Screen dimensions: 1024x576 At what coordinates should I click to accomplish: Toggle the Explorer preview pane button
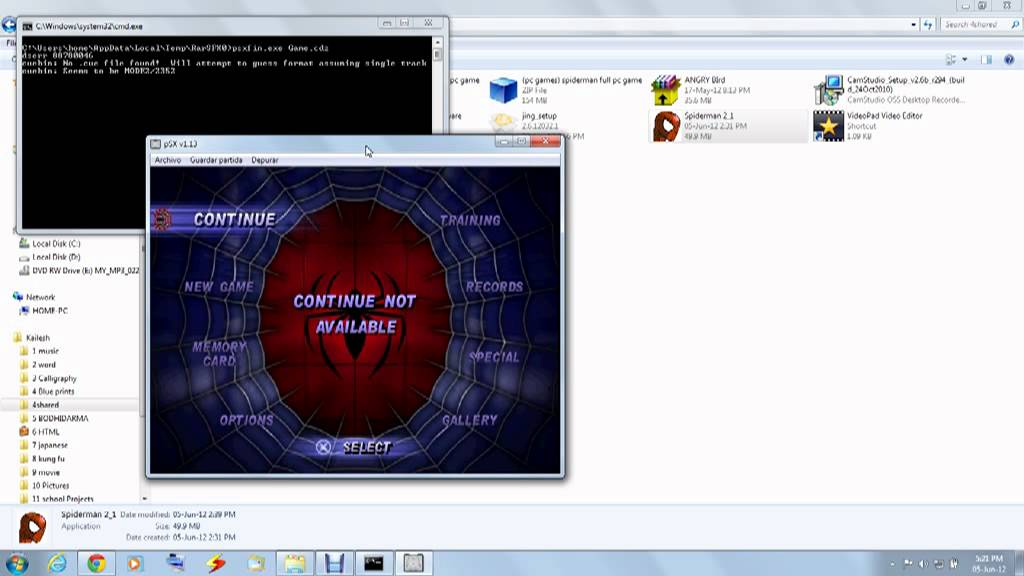click(986, 59)
